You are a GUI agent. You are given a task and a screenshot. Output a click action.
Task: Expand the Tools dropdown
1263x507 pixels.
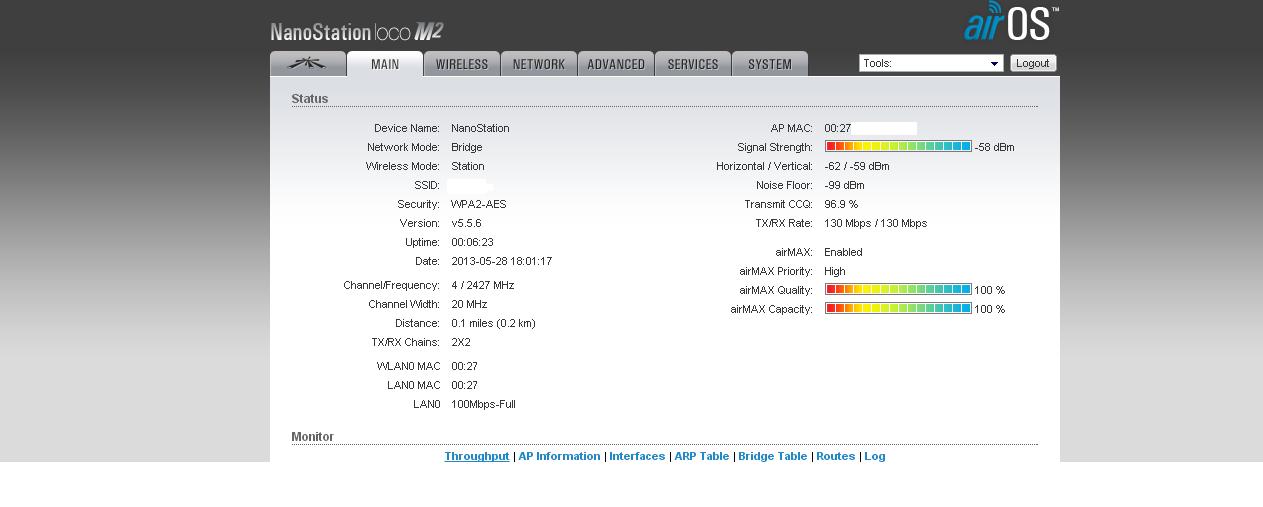pyautogui.click(x=930, y=63)
